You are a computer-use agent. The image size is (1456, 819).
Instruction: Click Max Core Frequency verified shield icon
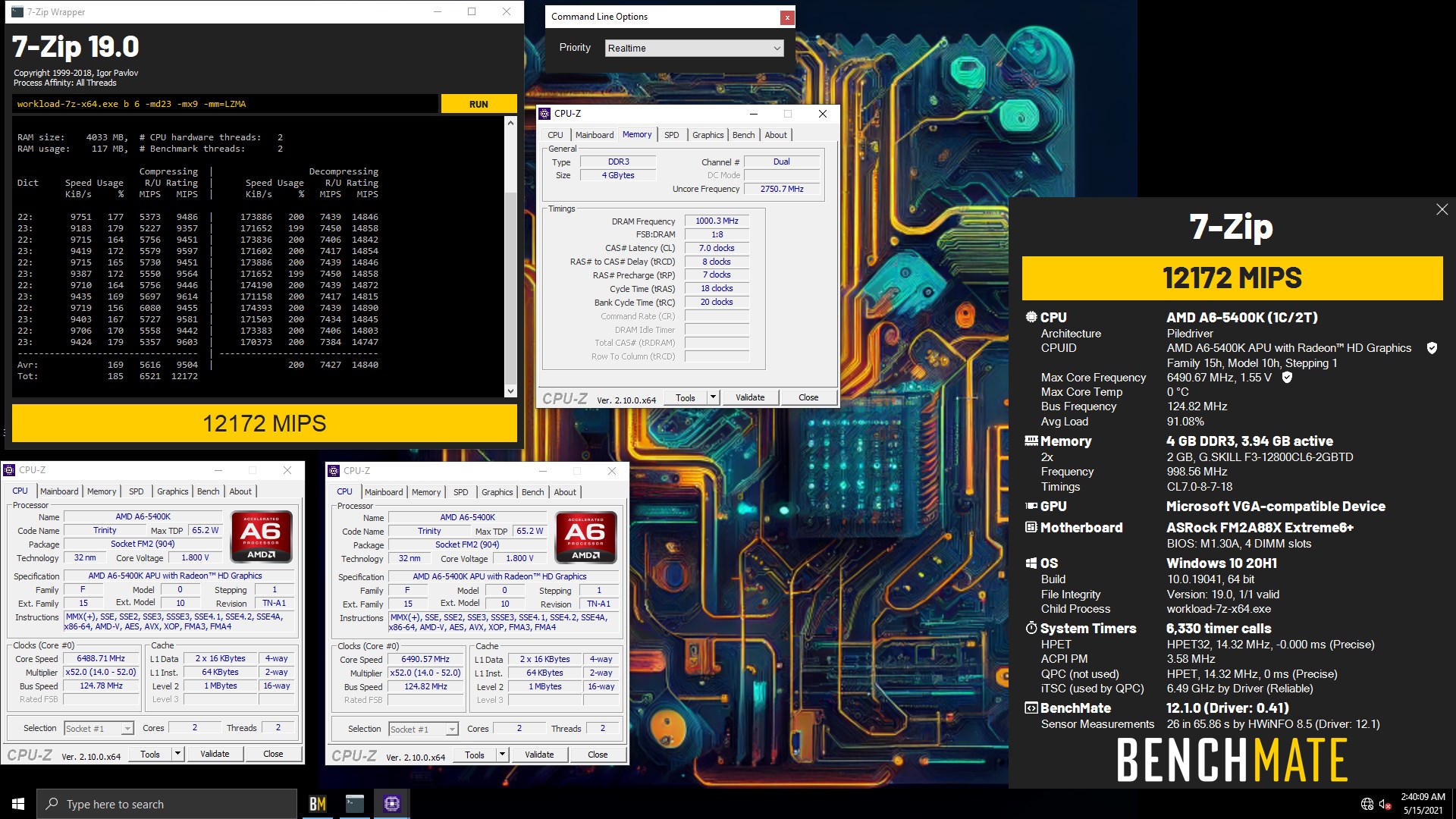click(1287, 377)
